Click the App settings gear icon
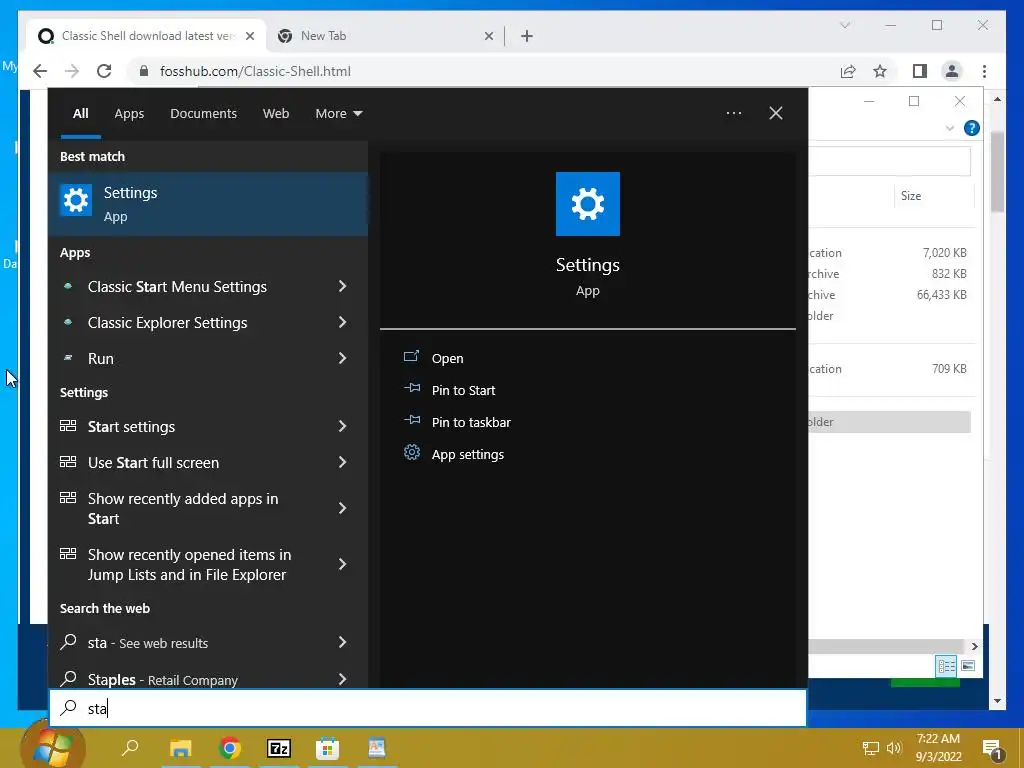1024x768 pixels. [411, 452]
